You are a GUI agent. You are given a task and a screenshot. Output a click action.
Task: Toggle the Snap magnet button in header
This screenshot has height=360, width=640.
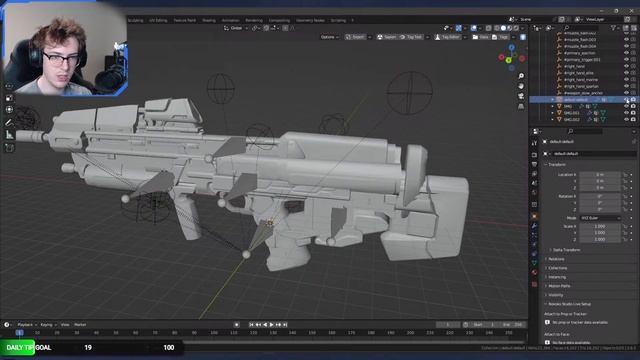pyautogui.click(x=266, y=28)
